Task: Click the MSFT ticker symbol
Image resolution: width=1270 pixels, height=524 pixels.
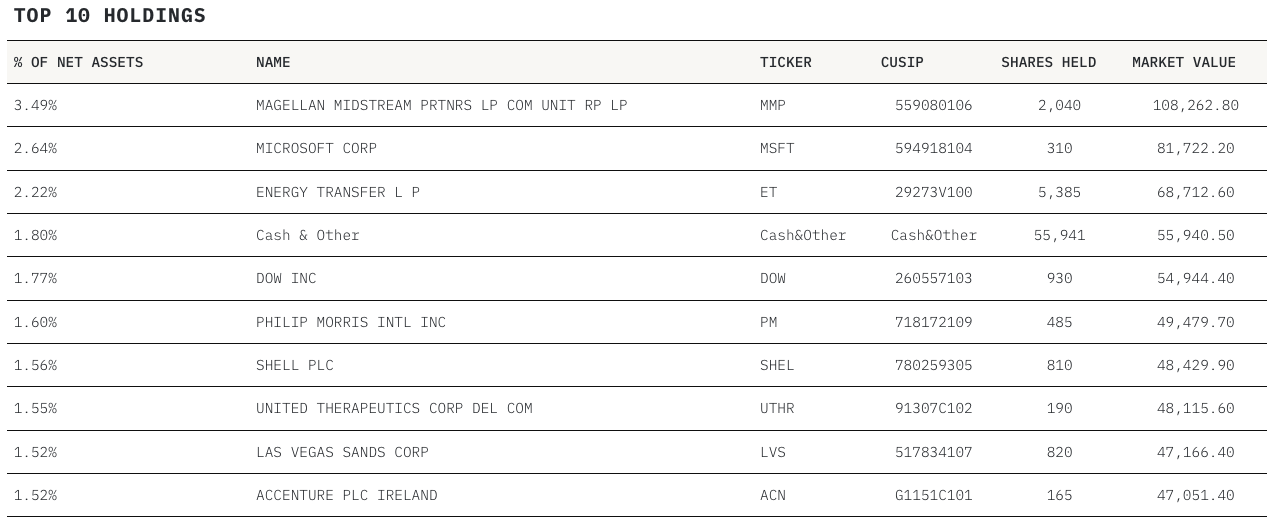Action: tap(777, 148)
